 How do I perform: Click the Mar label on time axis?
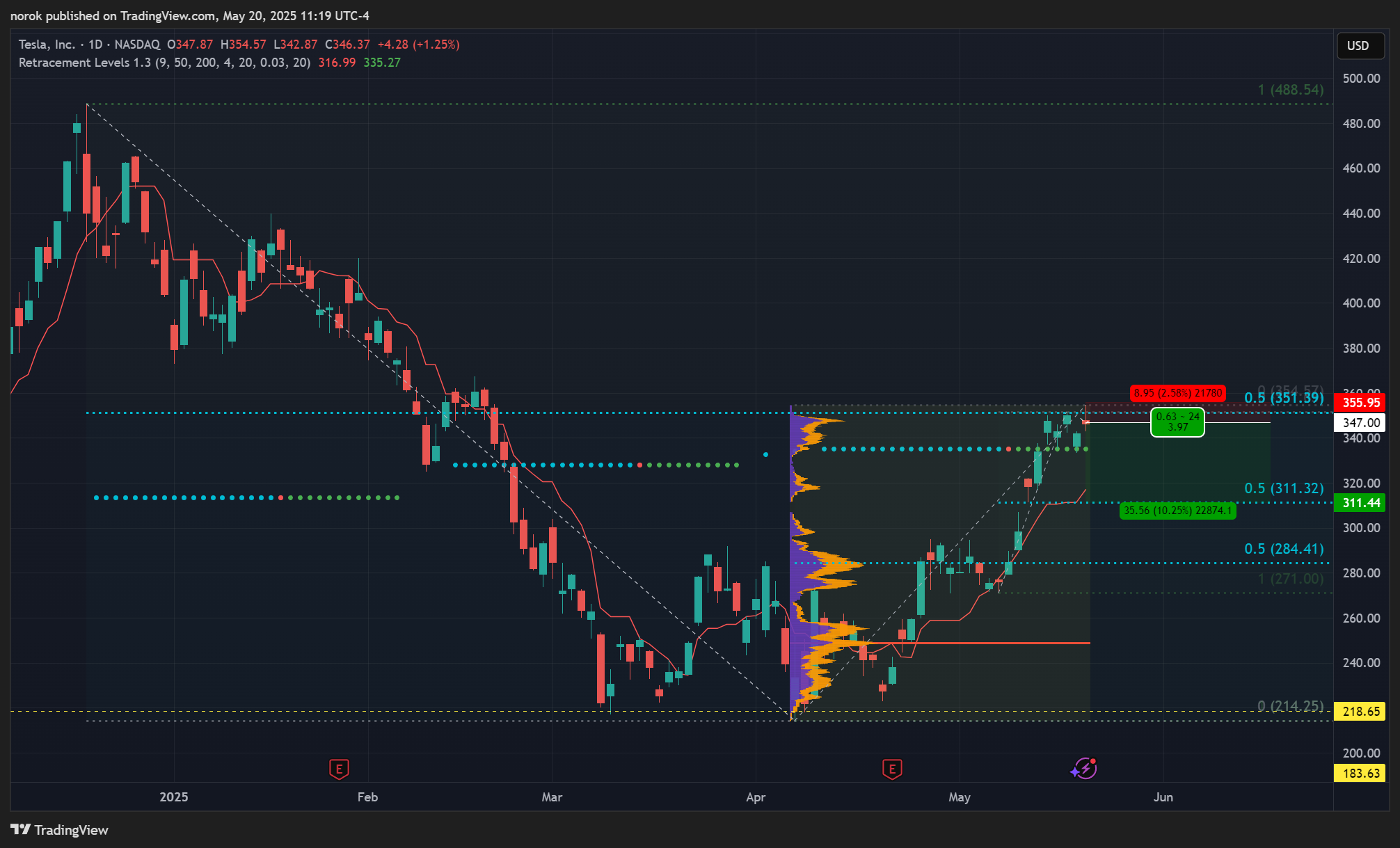tap(552, 797)
